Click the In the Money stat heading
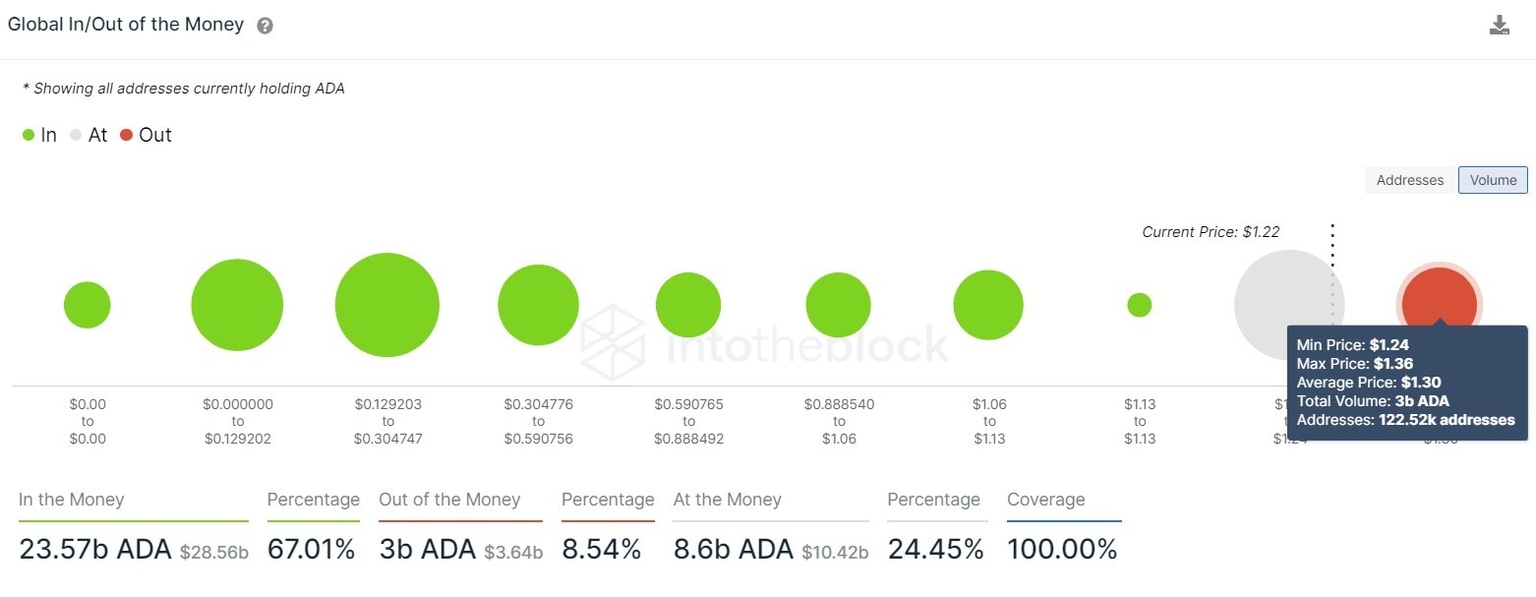The width and height of the screenshot is (1536, 597). 71,500
